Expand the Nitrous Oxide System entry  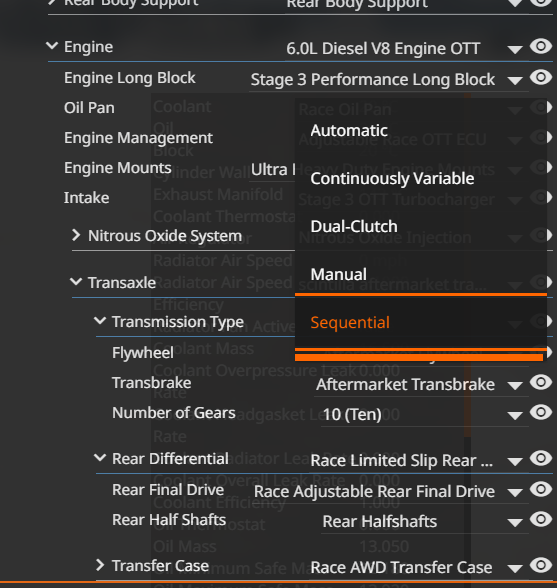coord(76,235)
